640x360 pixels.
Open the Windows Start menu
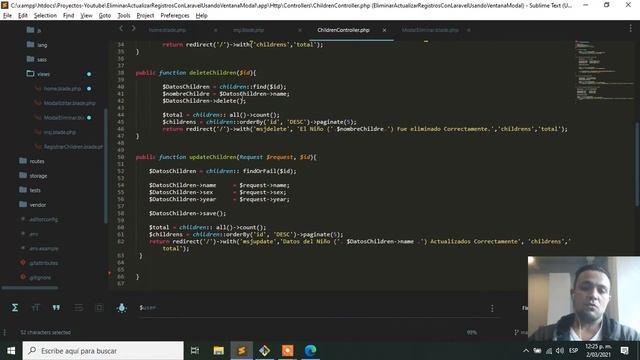point(11,351)
